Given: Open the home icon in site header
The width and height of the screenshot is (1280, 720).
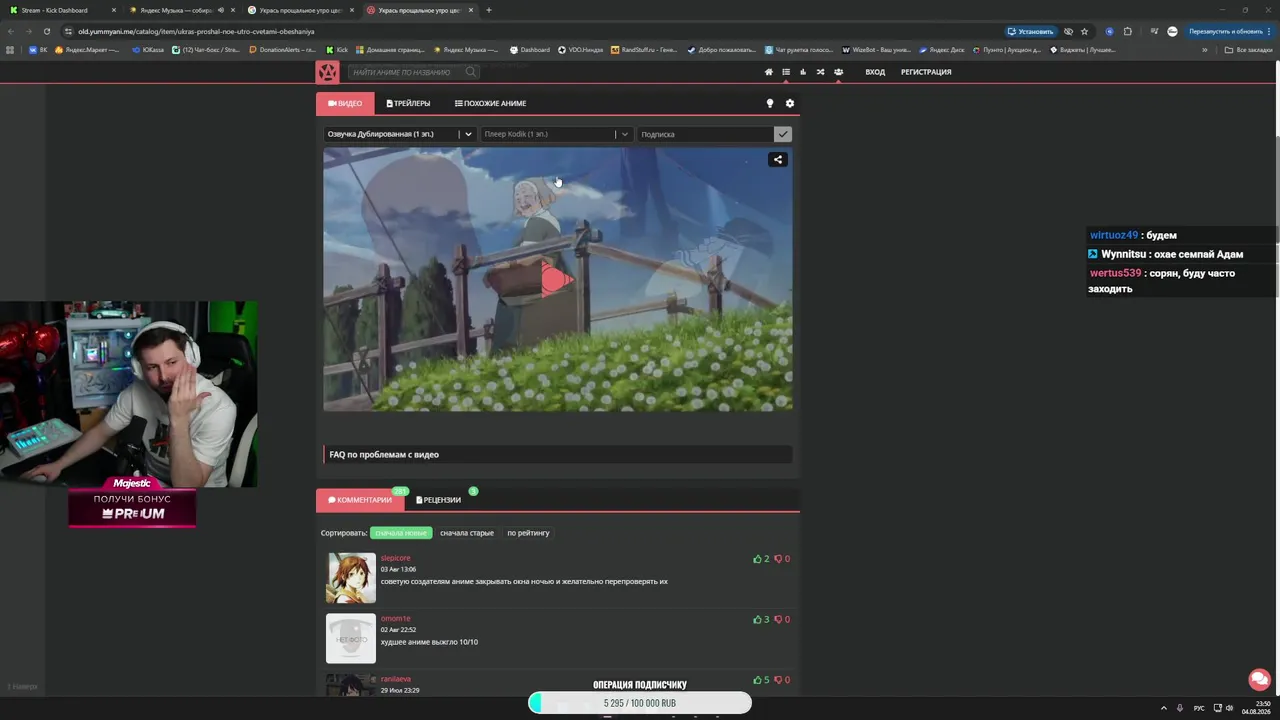Looking at the screenshot, I should tap(769, 72).
